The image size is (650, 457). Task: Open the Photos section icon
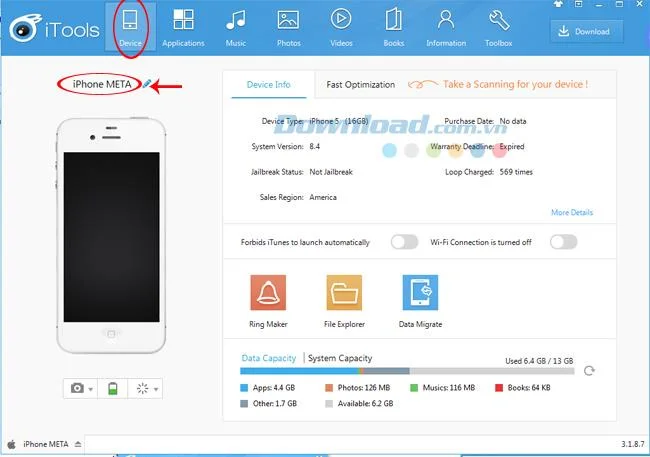point(288,19)
